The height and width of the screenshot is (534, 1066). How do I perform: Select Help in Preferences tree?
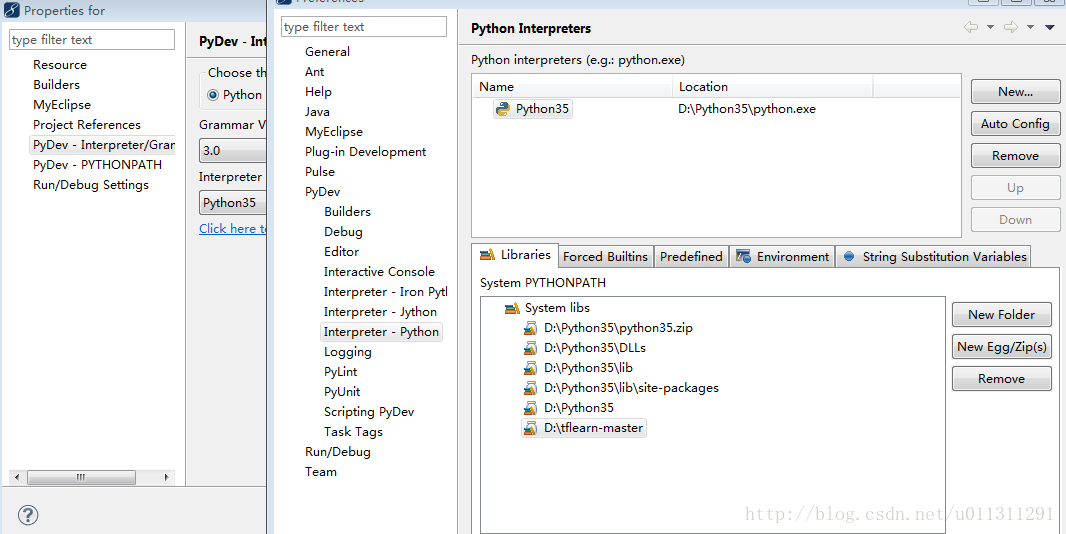(318, 92)
